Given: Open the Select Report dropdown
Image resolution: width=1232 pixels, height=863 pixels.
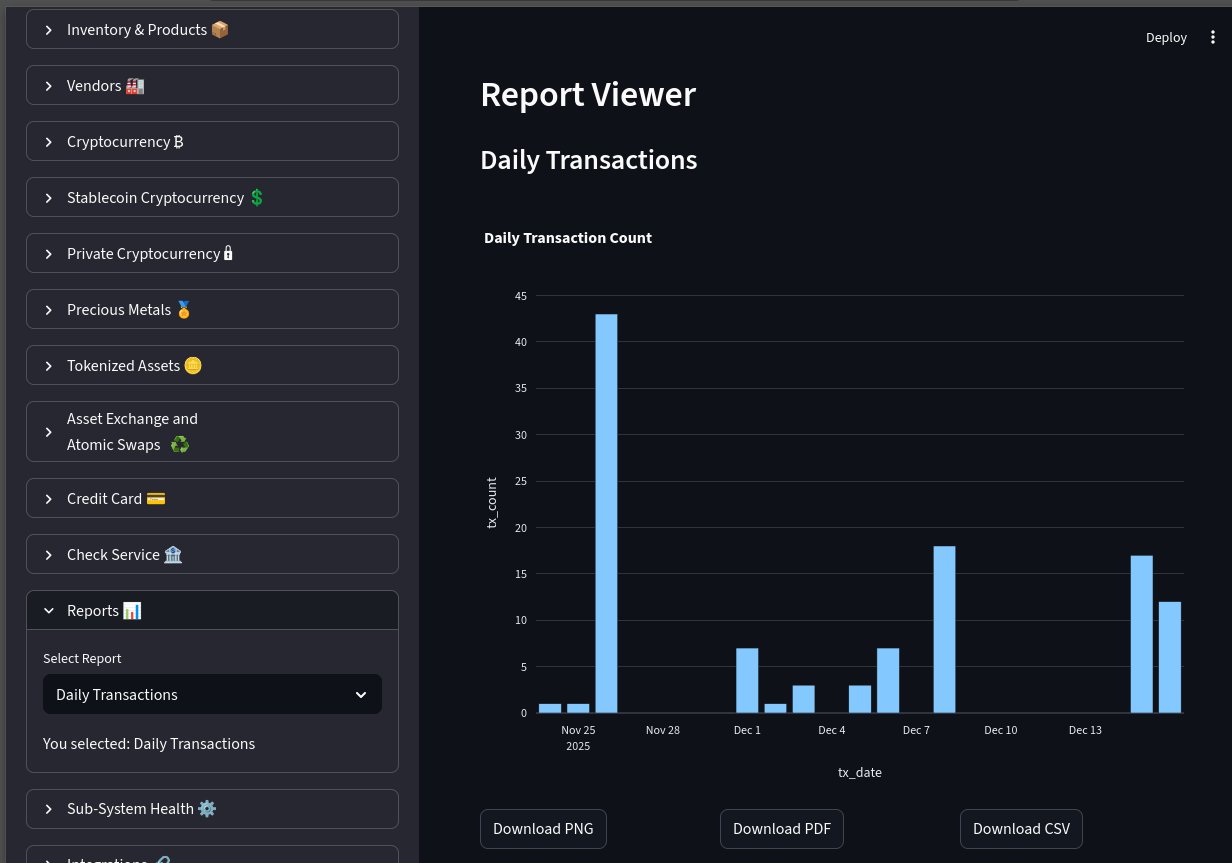Looking at the screenshot, I should (x=212, y=694).
